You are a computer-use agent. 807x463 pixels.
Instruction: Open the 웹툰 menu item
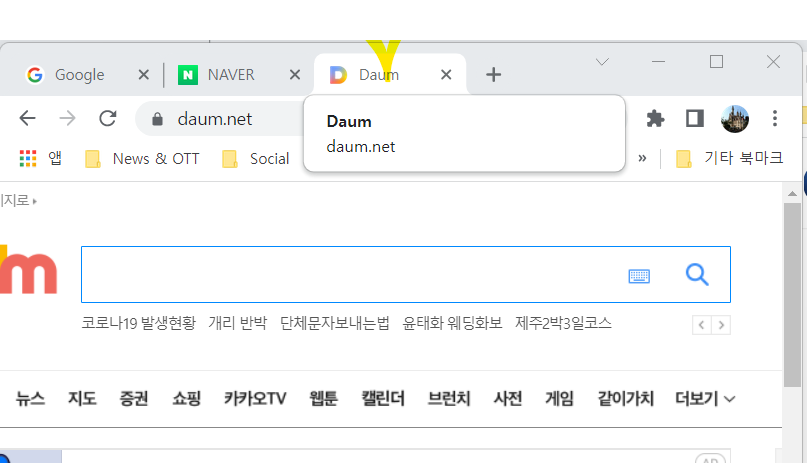coord(323,399)
